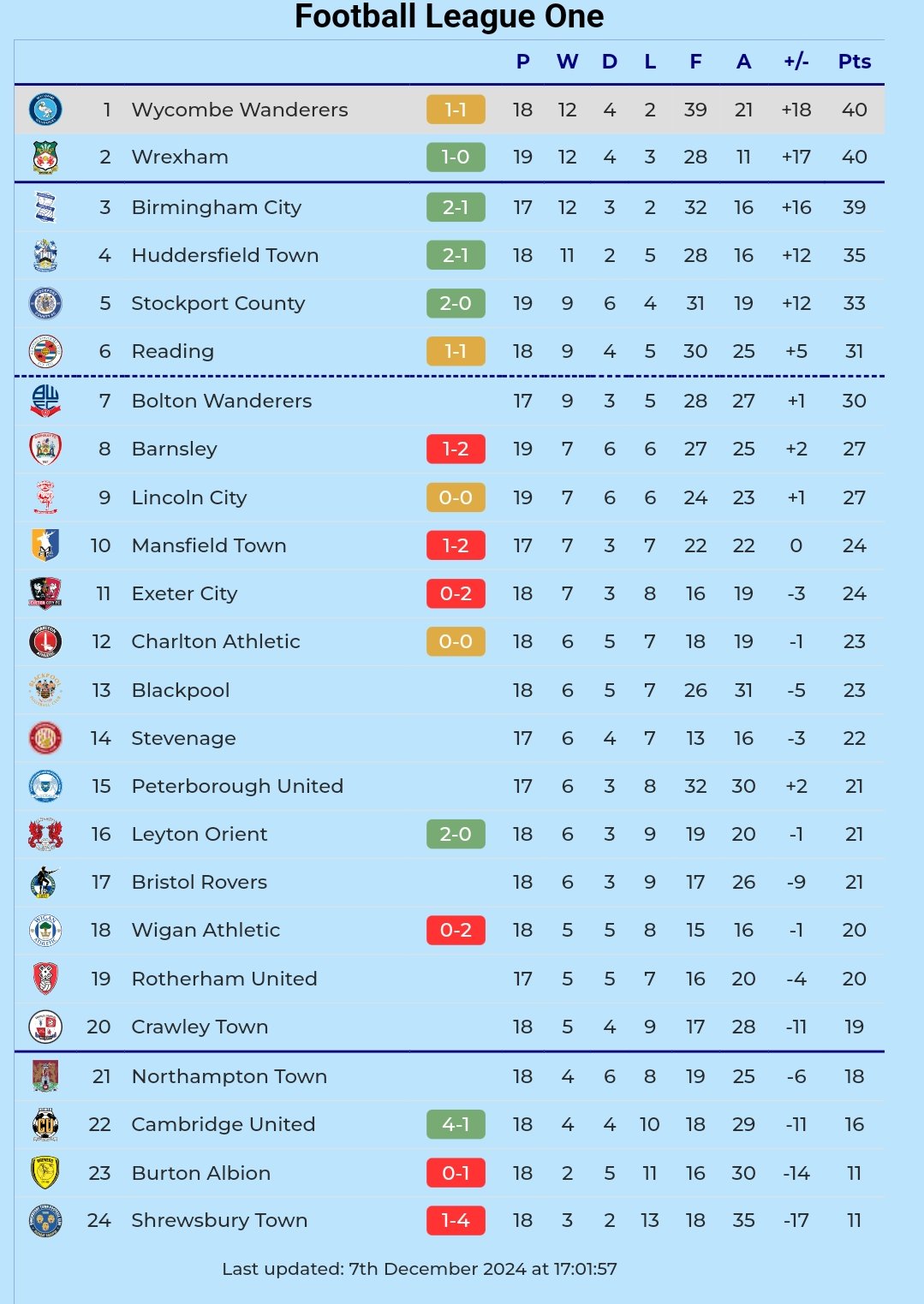Viewport: 924px width, 1304px height.
Task: Click the Wycombe Wanderers club crest
Action: coord(45,110)
